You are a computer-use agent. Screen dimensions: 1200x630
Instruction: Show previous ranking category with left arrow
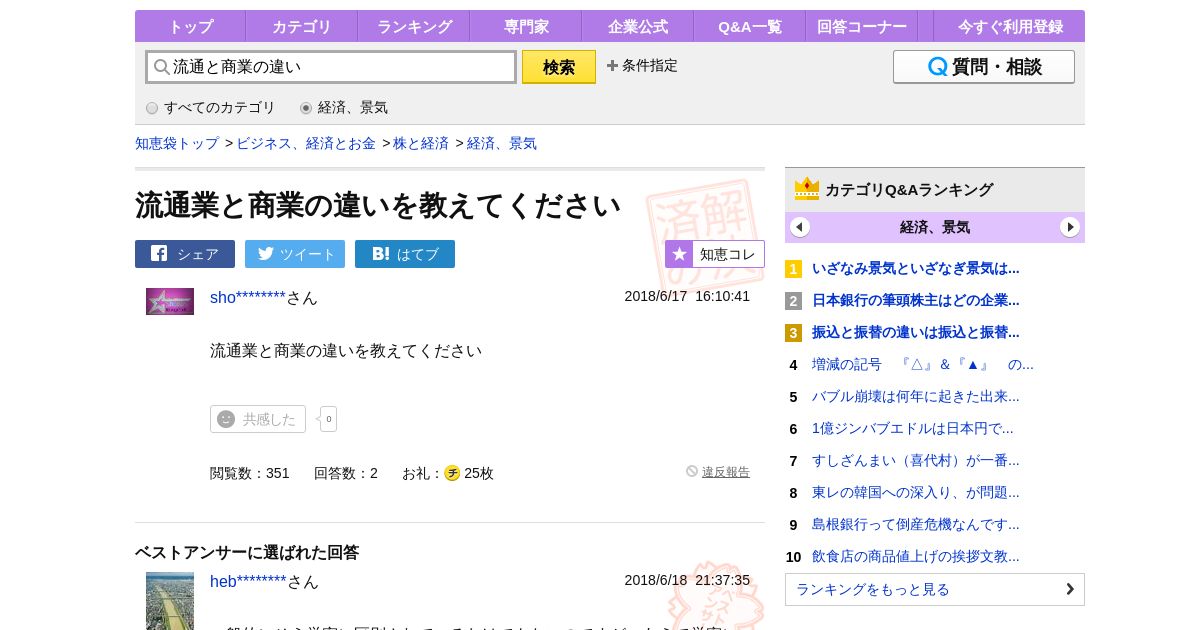click(800, 227)
